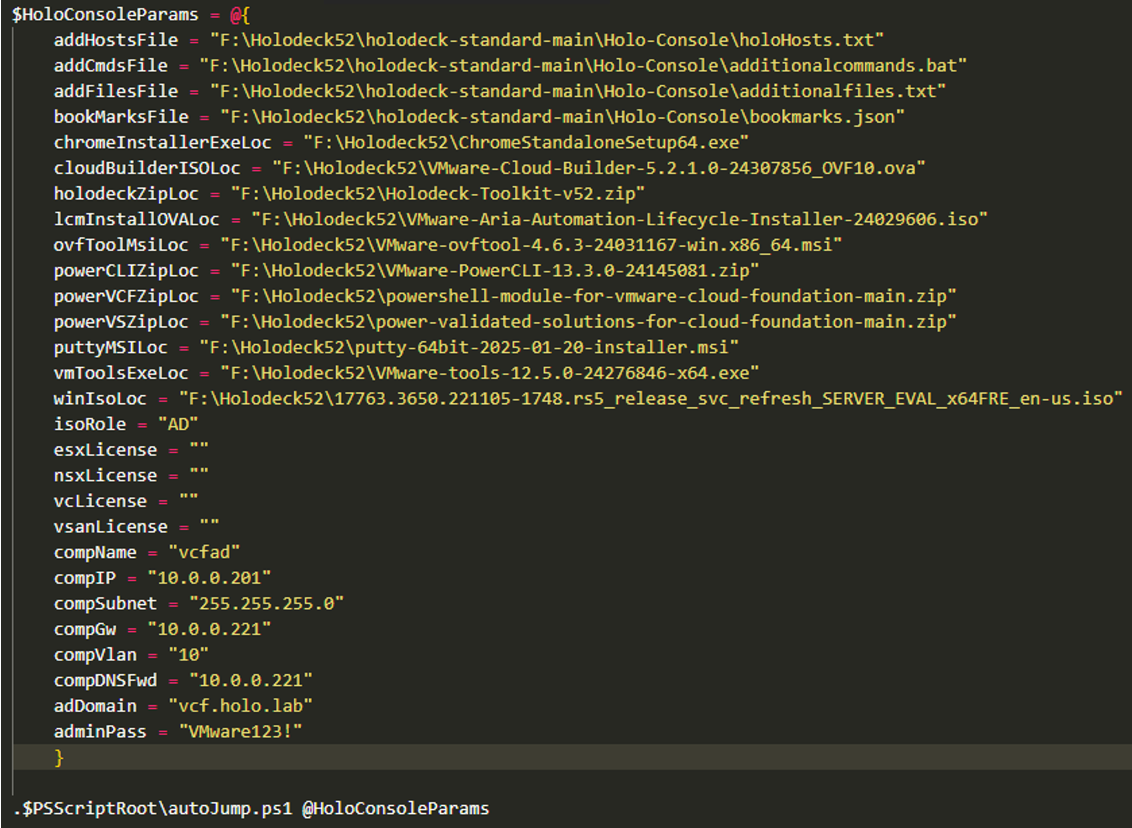Select the powerVSZipLoc key
Image resolution: width=1132 pixels, height=828 pixels.
tap(121, 322)
